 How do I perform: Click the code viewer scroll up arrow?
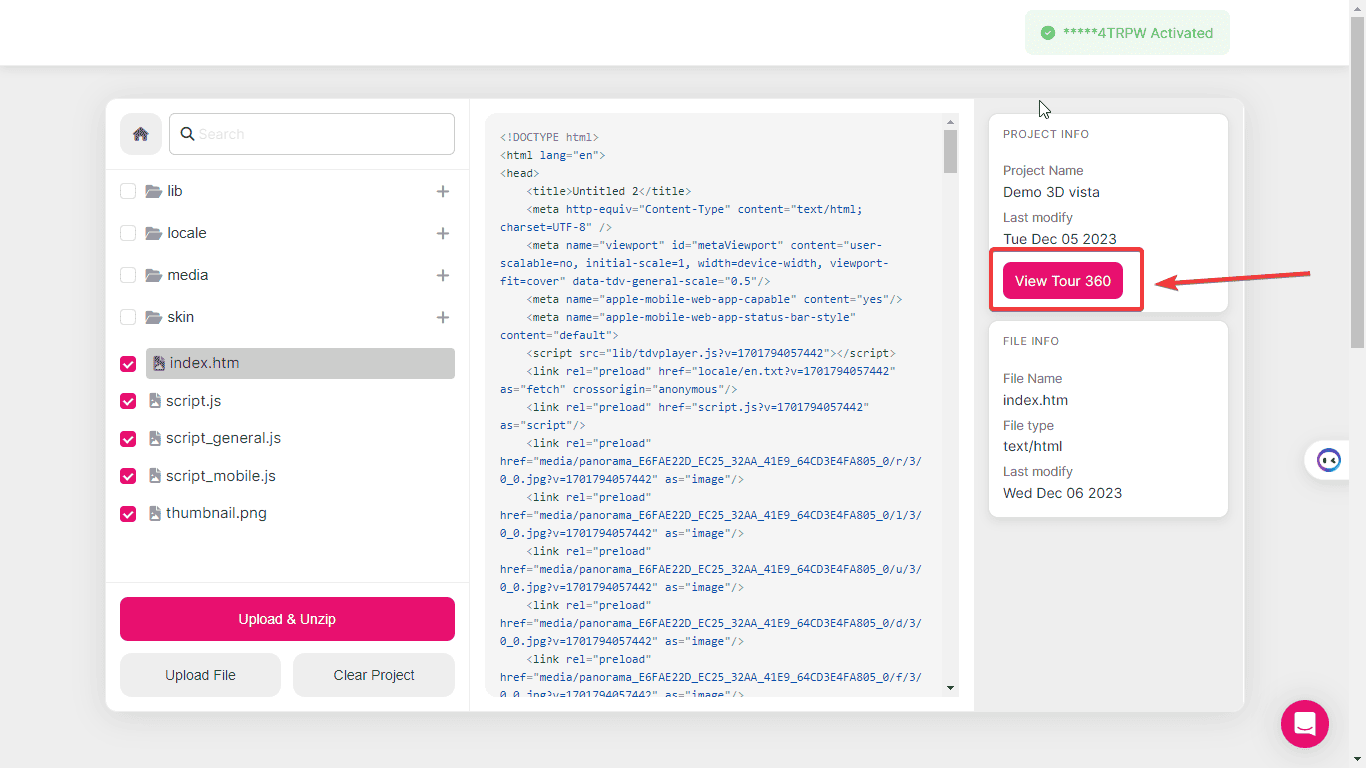pyautogui.click(x=950, y=121)
